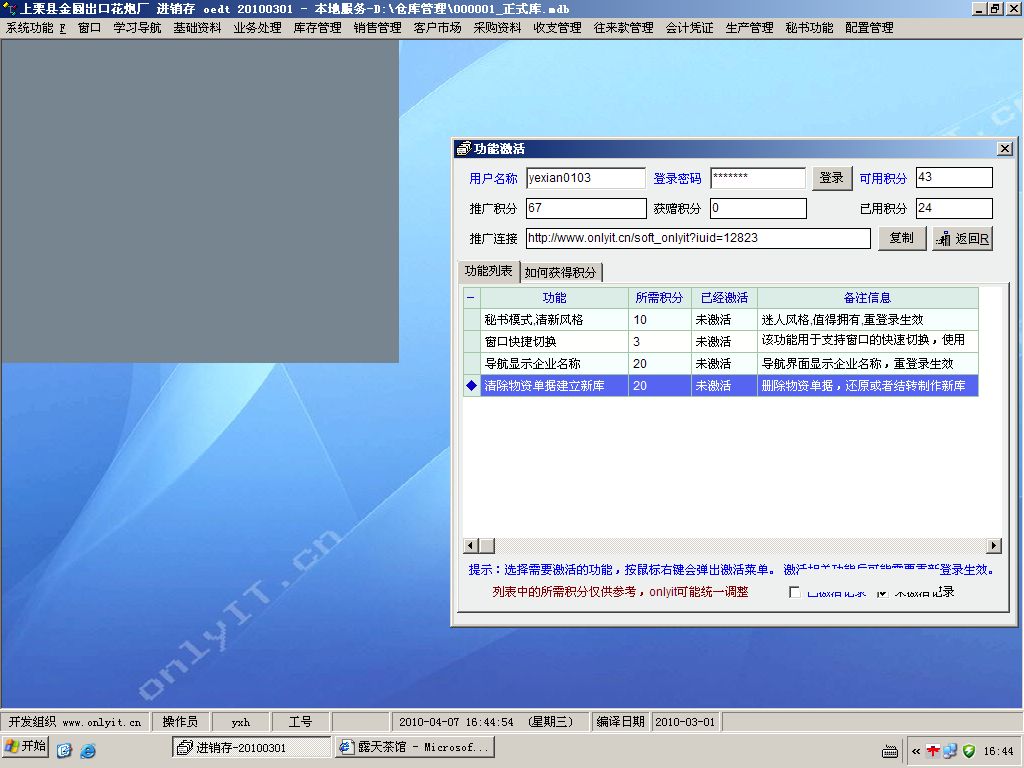Click the 复制 button to copy link
The image size is (1024, 768).
tap(901, 238)
